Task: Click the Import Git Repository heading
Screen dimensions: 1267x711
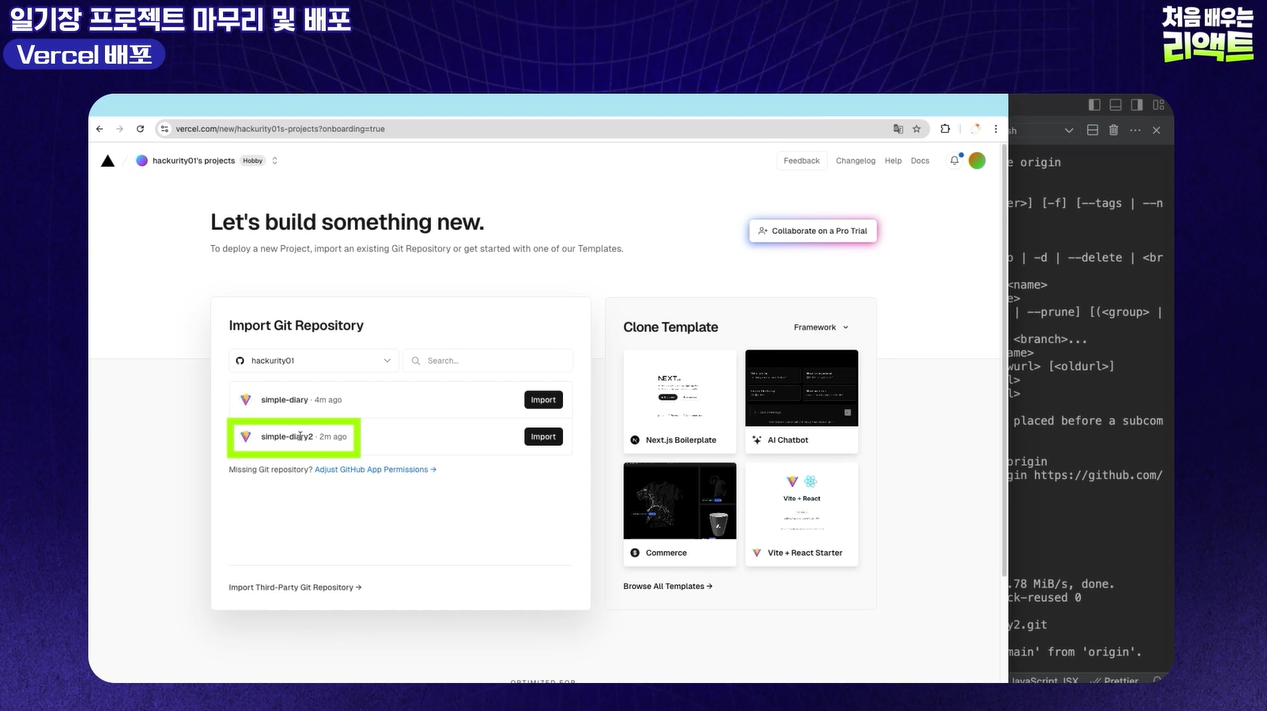Action: 296,325
